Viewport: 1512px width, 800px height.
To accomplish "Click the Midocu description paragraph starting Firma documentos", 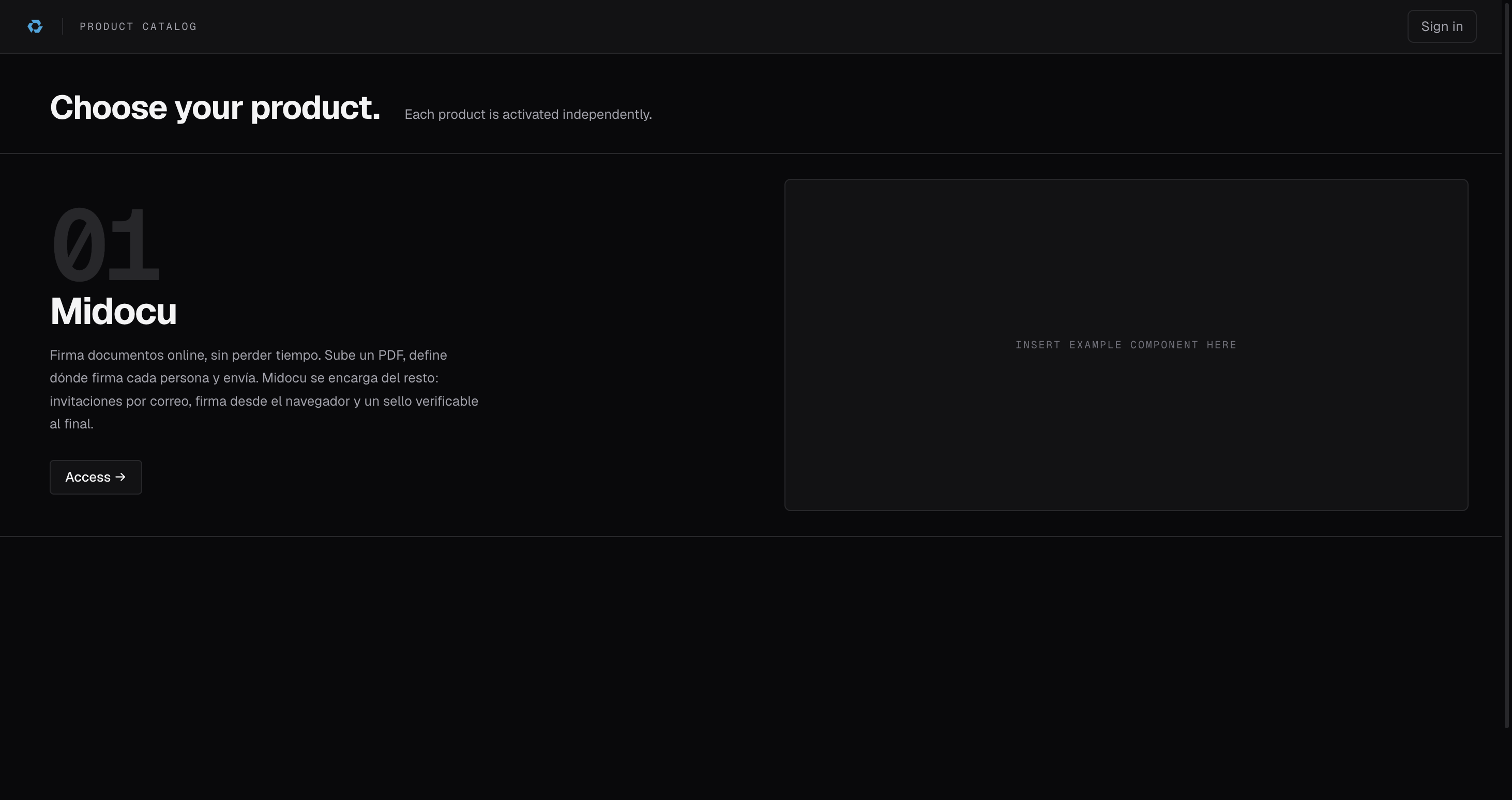I will pos(264,390).
